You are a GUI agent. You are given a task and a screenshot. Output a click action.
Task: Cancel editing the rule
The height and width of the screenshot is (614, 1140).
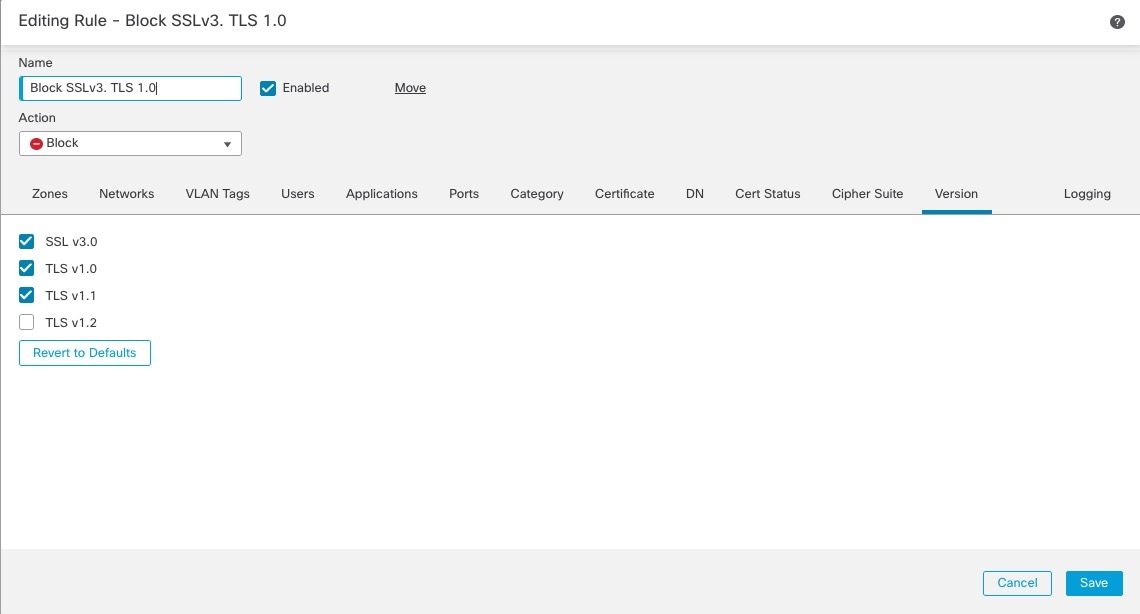pos(1017,583)
